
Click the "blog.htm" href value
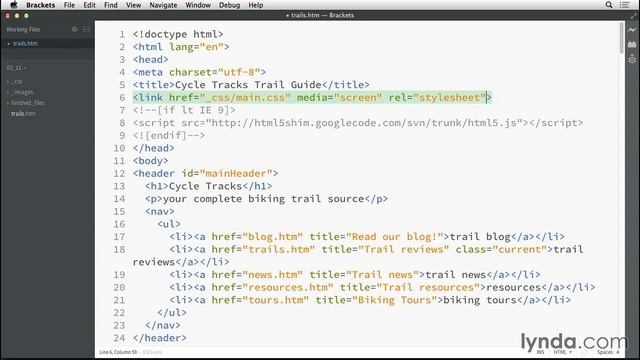point(273,237)
